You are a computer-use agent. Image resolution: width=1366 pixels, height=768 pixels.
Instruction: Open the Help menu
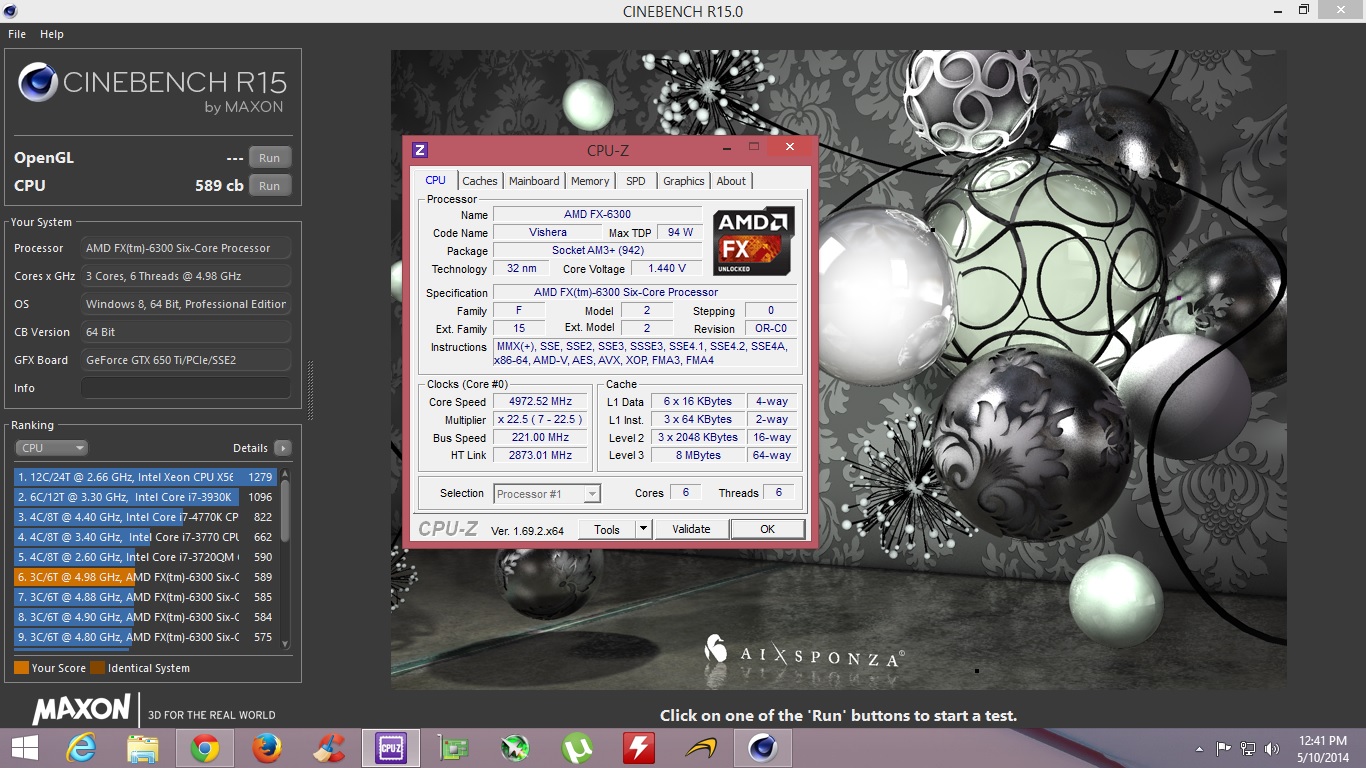(52, 34)
